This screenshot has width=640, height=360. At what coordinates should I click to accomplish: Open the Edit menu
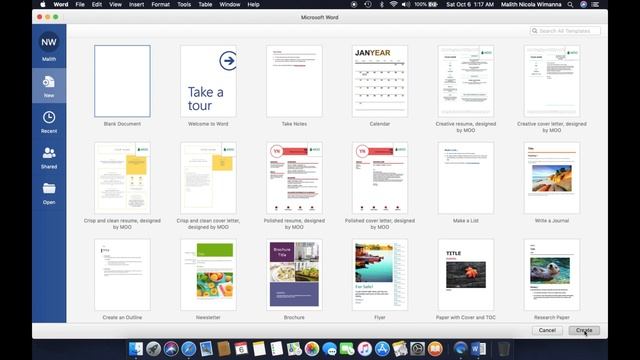tap(97, 4)
